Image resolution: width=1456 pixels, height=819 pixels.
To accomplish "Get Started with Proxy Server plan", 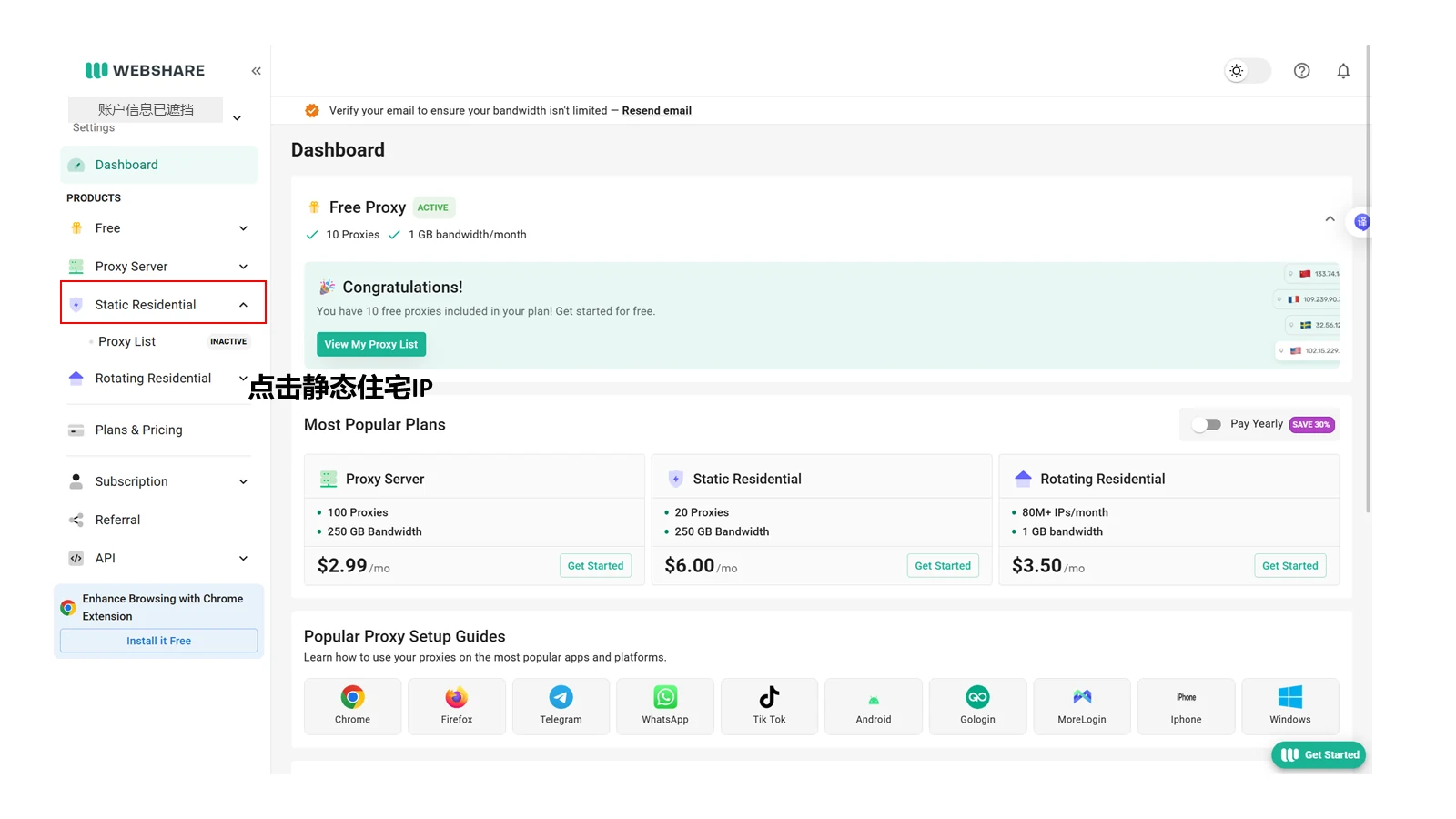I will click(595, 566).
